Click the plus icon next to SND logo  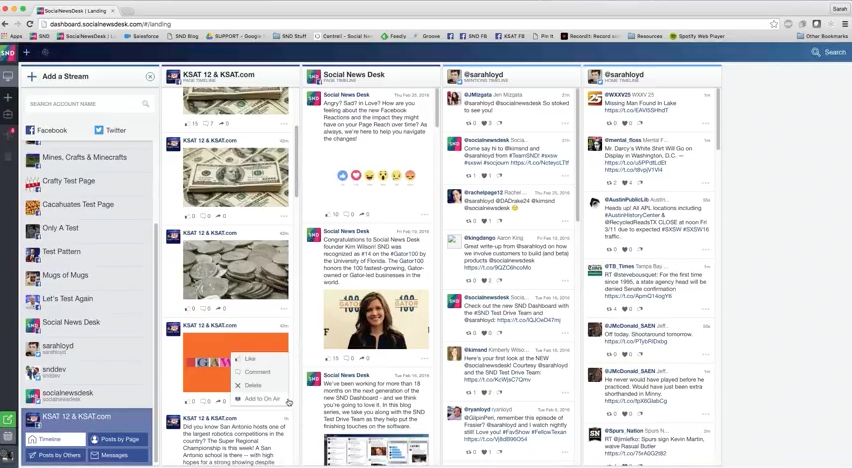(x=26, y=52)
